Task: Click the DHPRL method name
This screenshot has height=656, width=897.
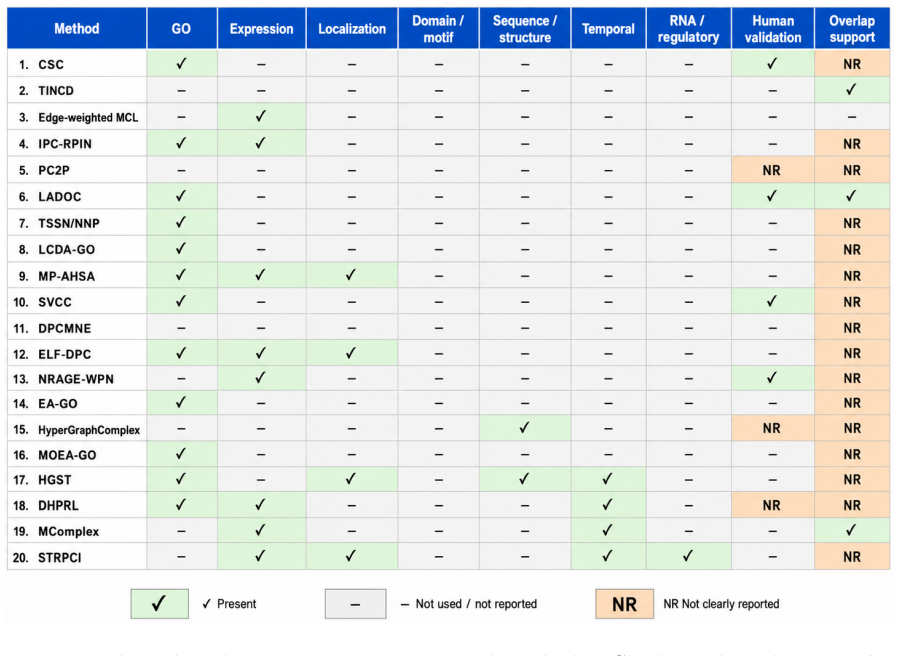Action: click(x=58, y=506)
